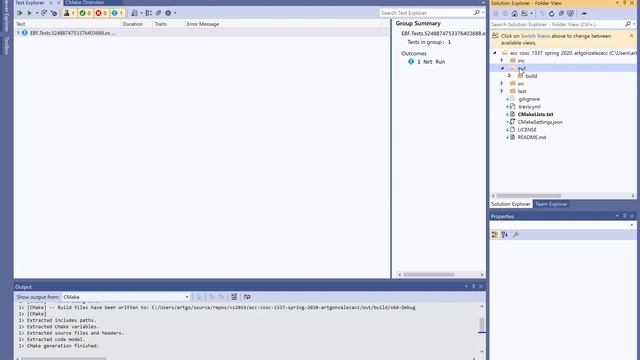The image size is (640, 360).
Task: Open Test Explorer settings gear
Action: click(x=168, y=13)
